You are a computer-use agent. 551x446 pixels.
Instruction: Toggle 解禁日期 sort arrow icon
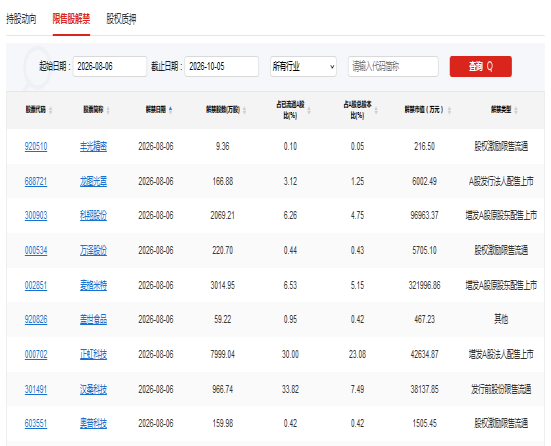click(x=170, y=110)
